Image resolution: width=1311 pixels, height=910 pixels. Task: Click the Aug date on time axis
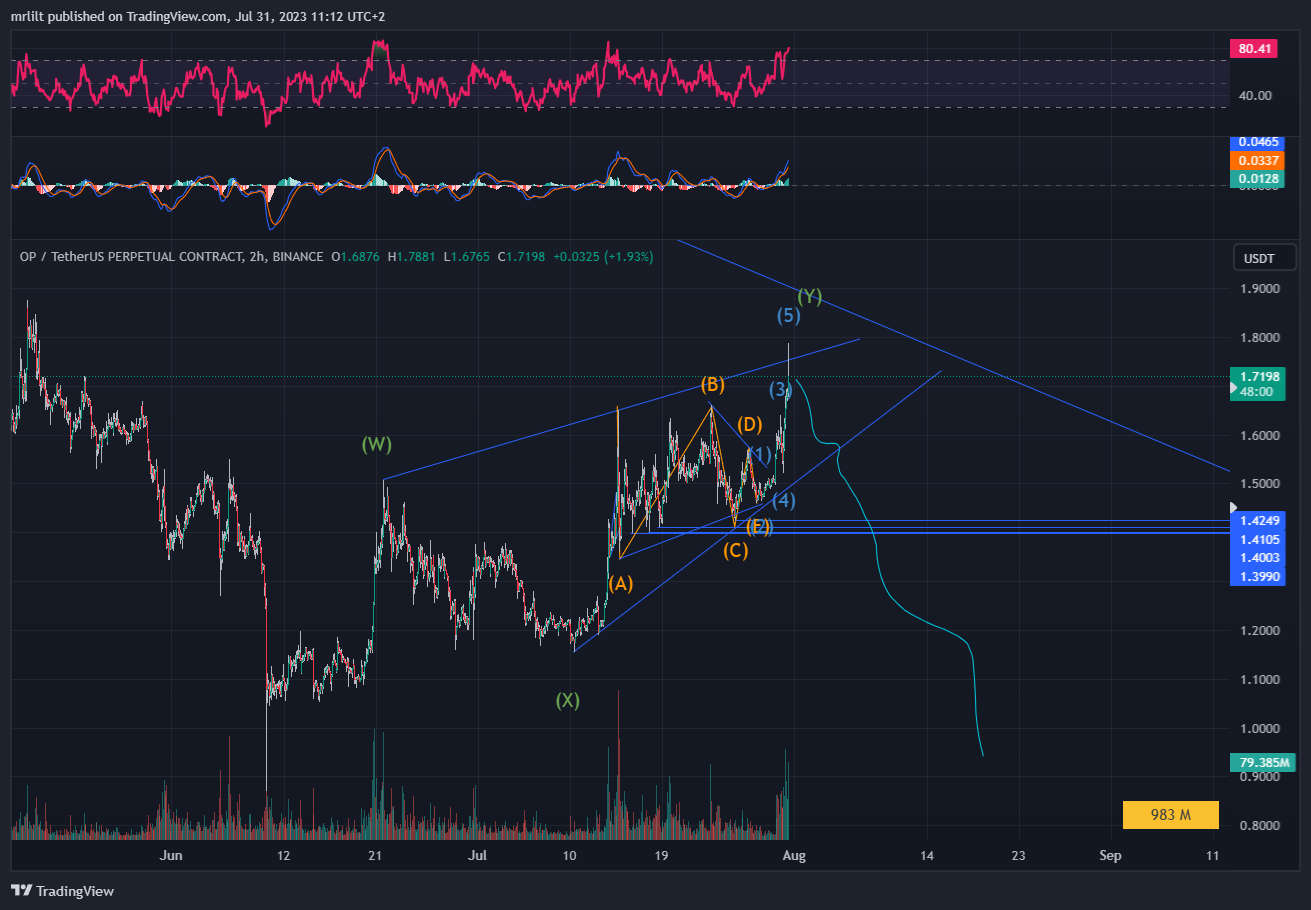(793, 856)
